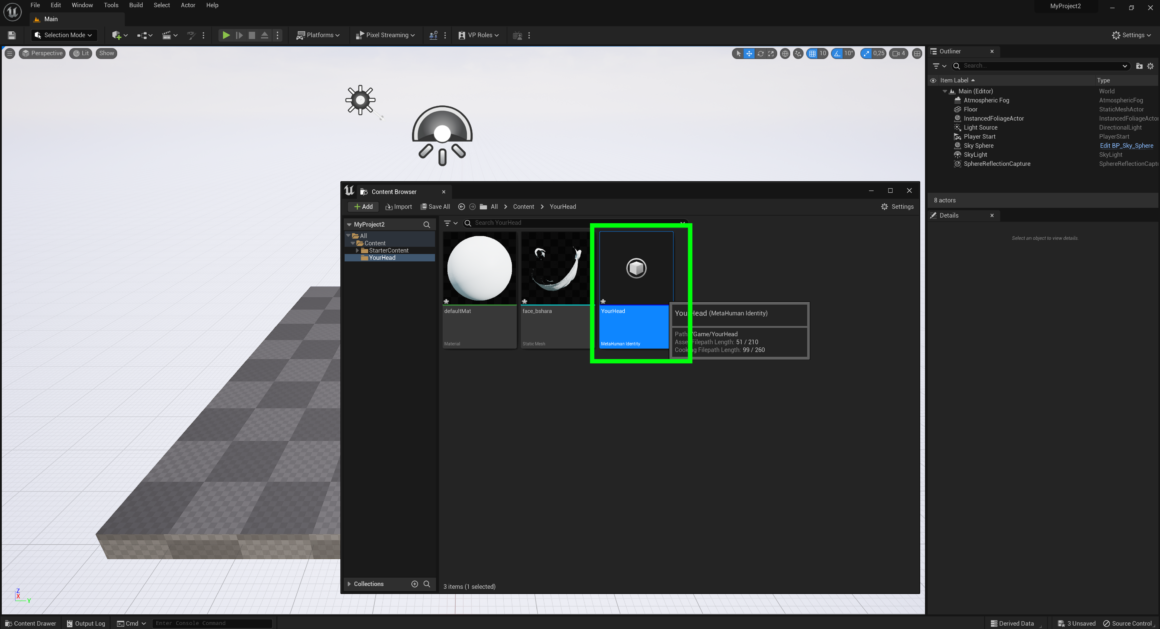Toggle world/local coordinate system globe
This screenshot has width=1160, height=629.
point(785,53)
